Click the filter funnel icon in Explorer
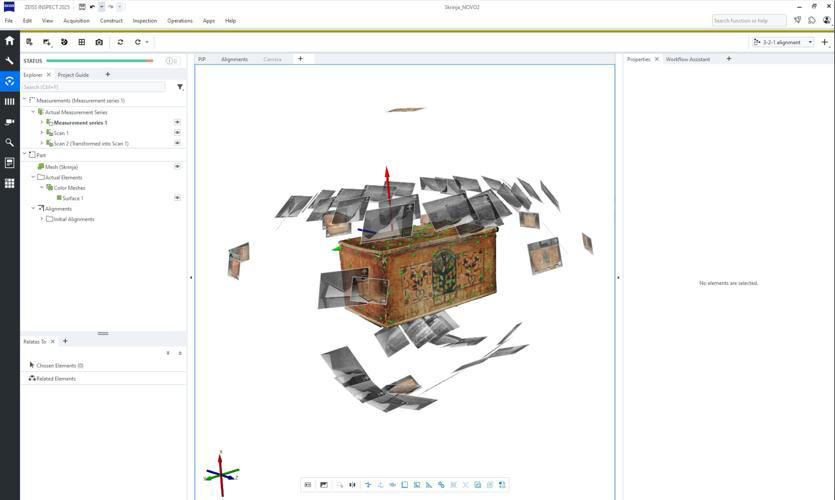The height and width of the screenshot is (500, 835). click(180, 87)
